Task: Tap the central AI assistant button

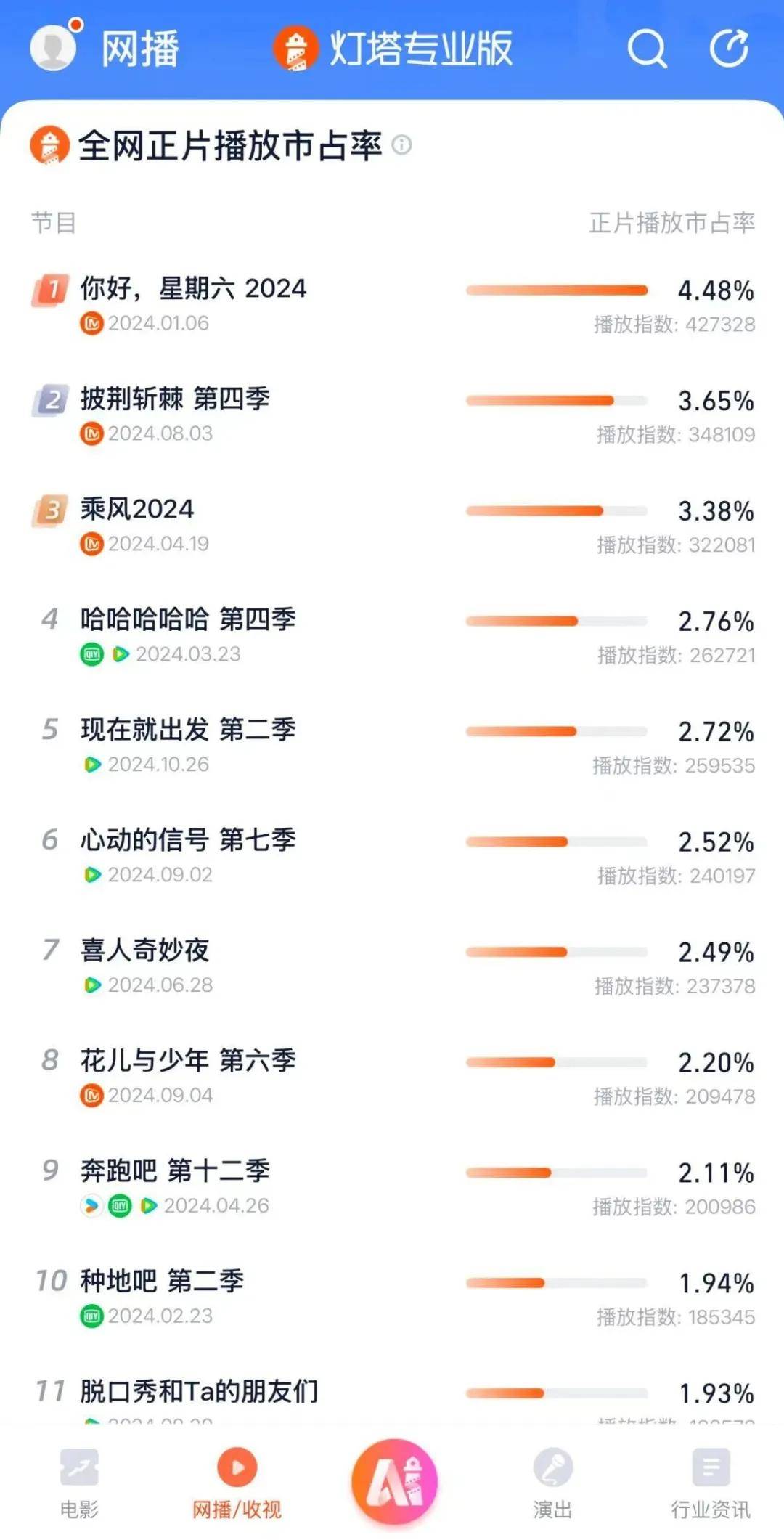Action: [394, 1482]
